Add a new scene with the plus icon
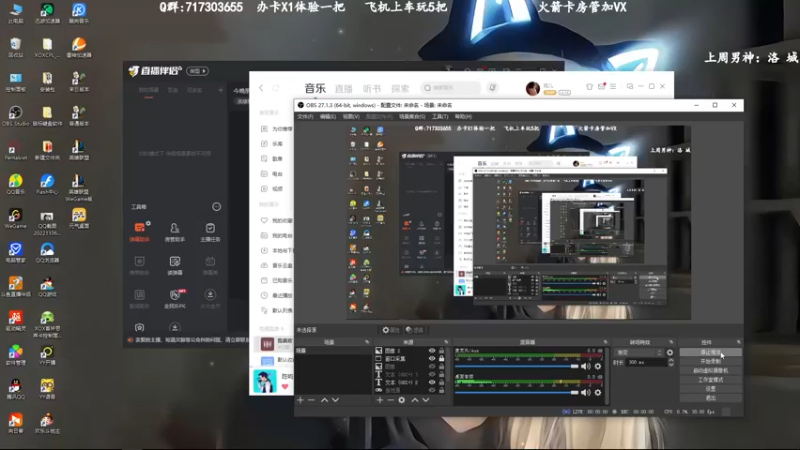The width and height of the screenshot is (800, 450). pos(301,400)
